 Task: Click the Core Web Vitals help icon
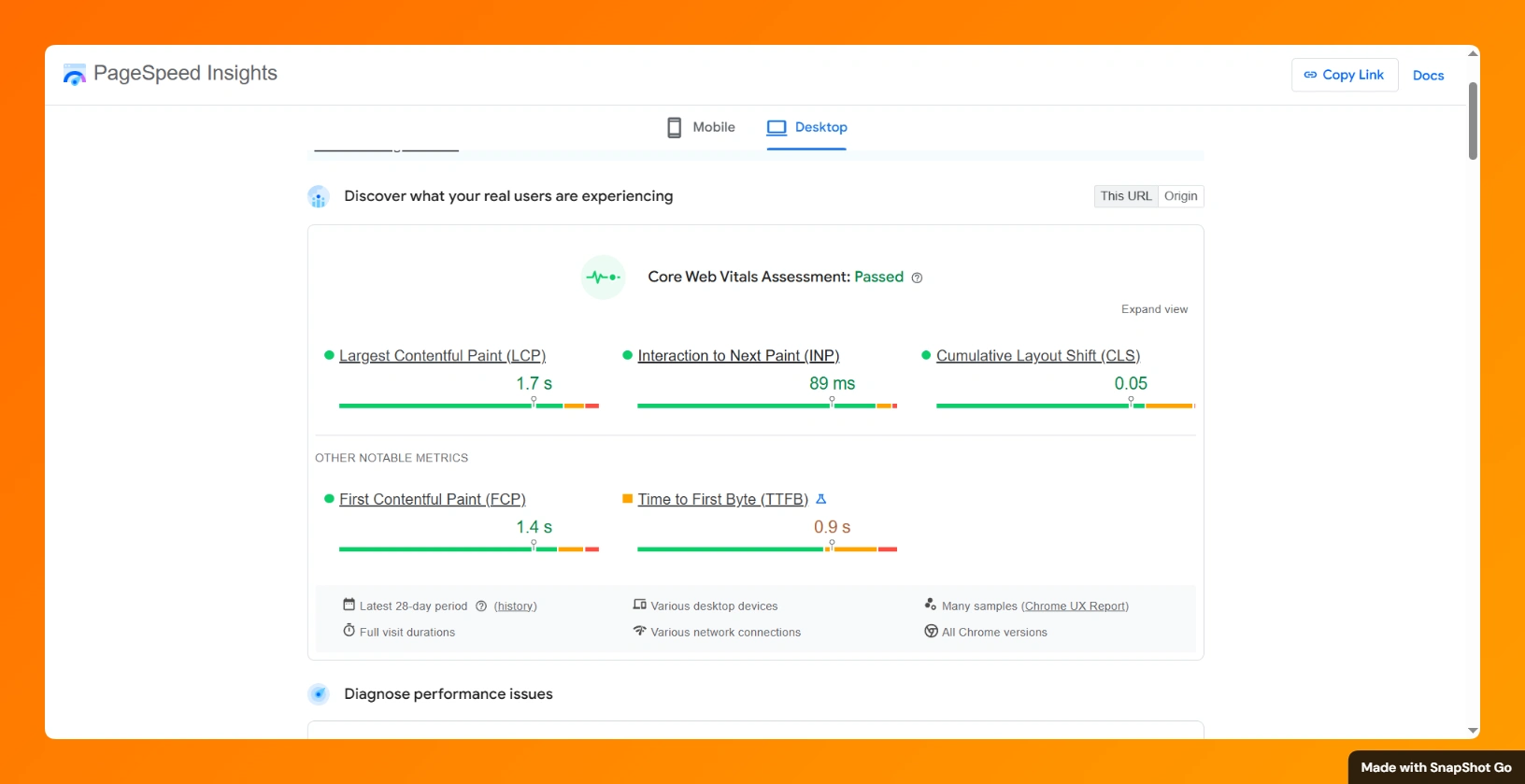917,278
